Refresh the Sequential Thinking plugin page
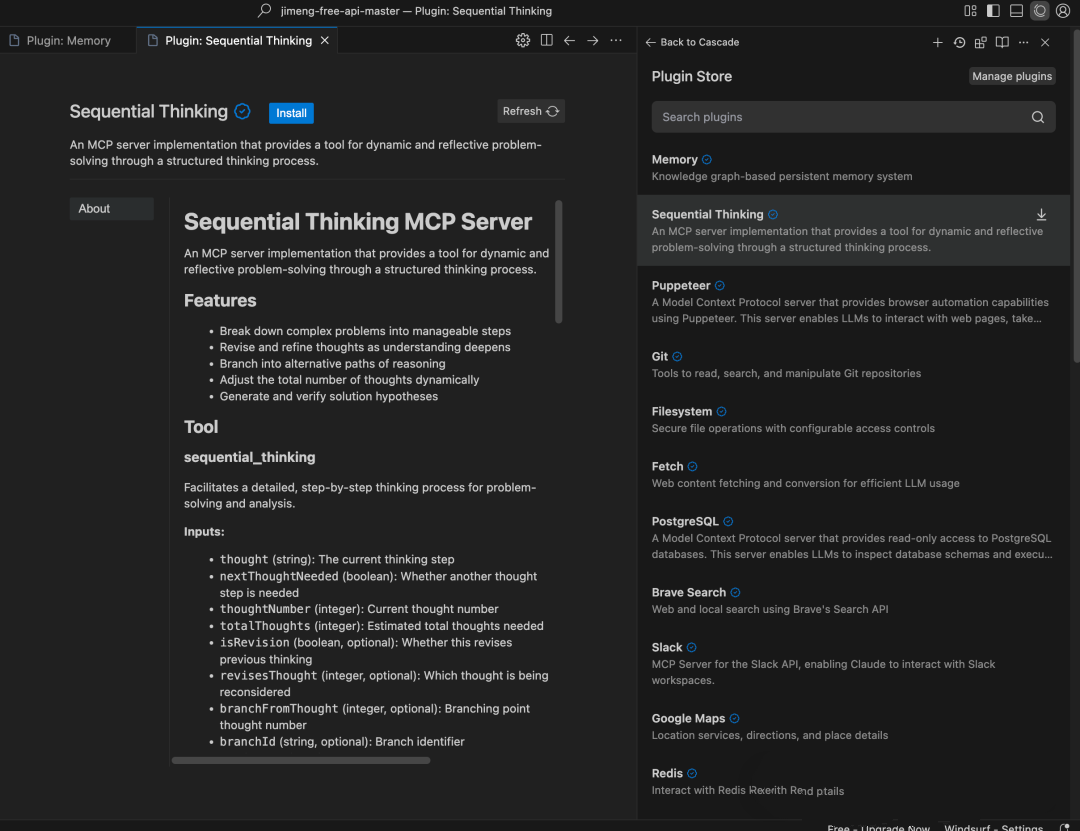1080x831 pixels. point(531,111)
